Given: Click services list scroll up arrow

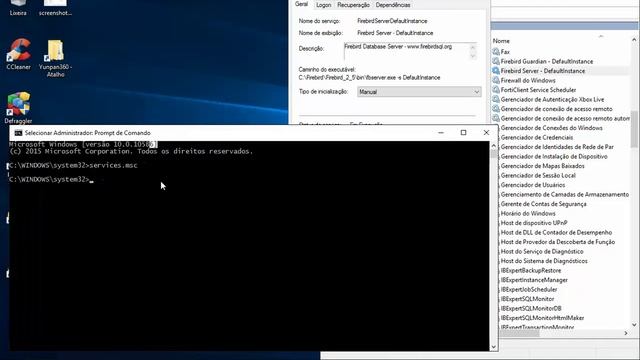Looking at the screenshot, I should tap(634, 40).
